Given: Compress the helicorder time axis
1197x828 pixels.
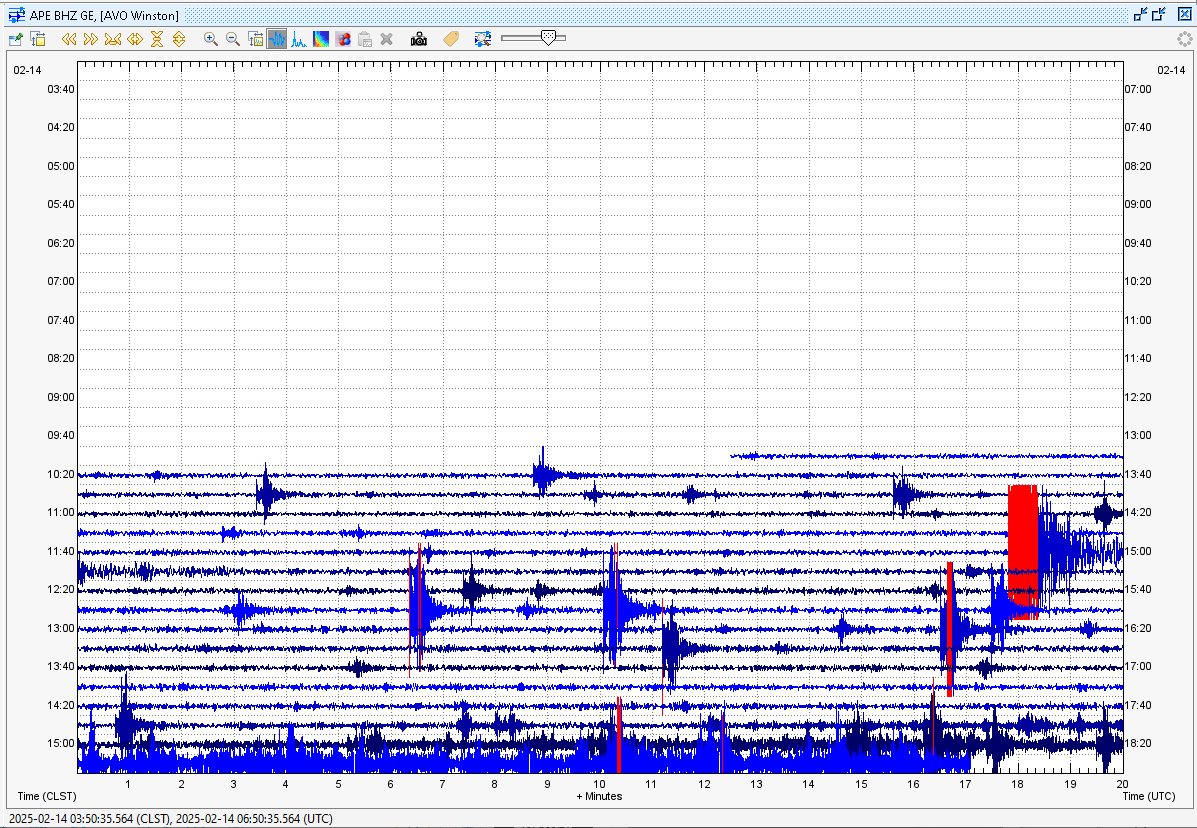Looking at the screenshot, I should 113,39.
